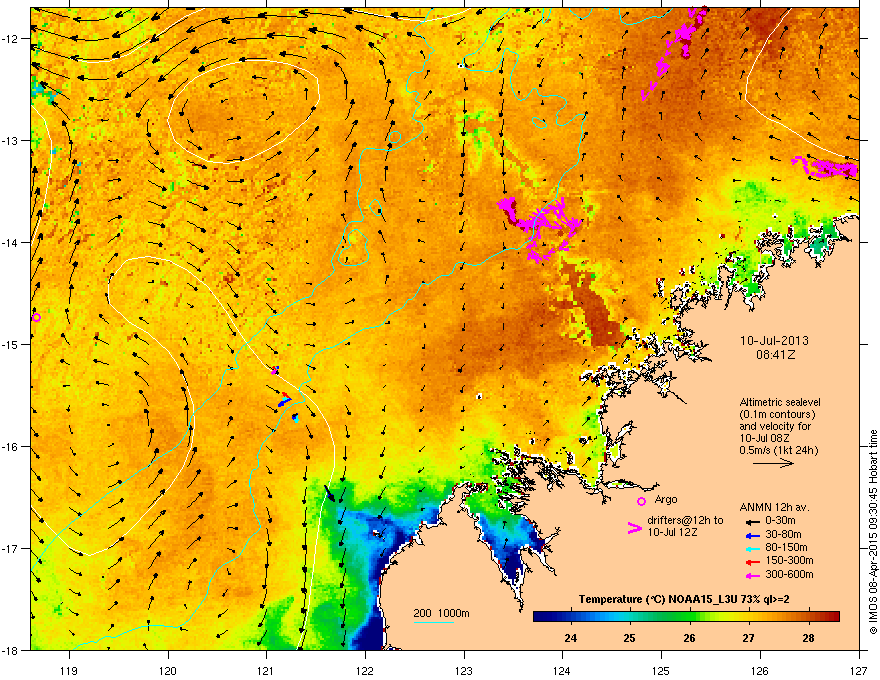Click the '0-30m' depth label
The image size is (880, 680).
click(x=780, y=521)
